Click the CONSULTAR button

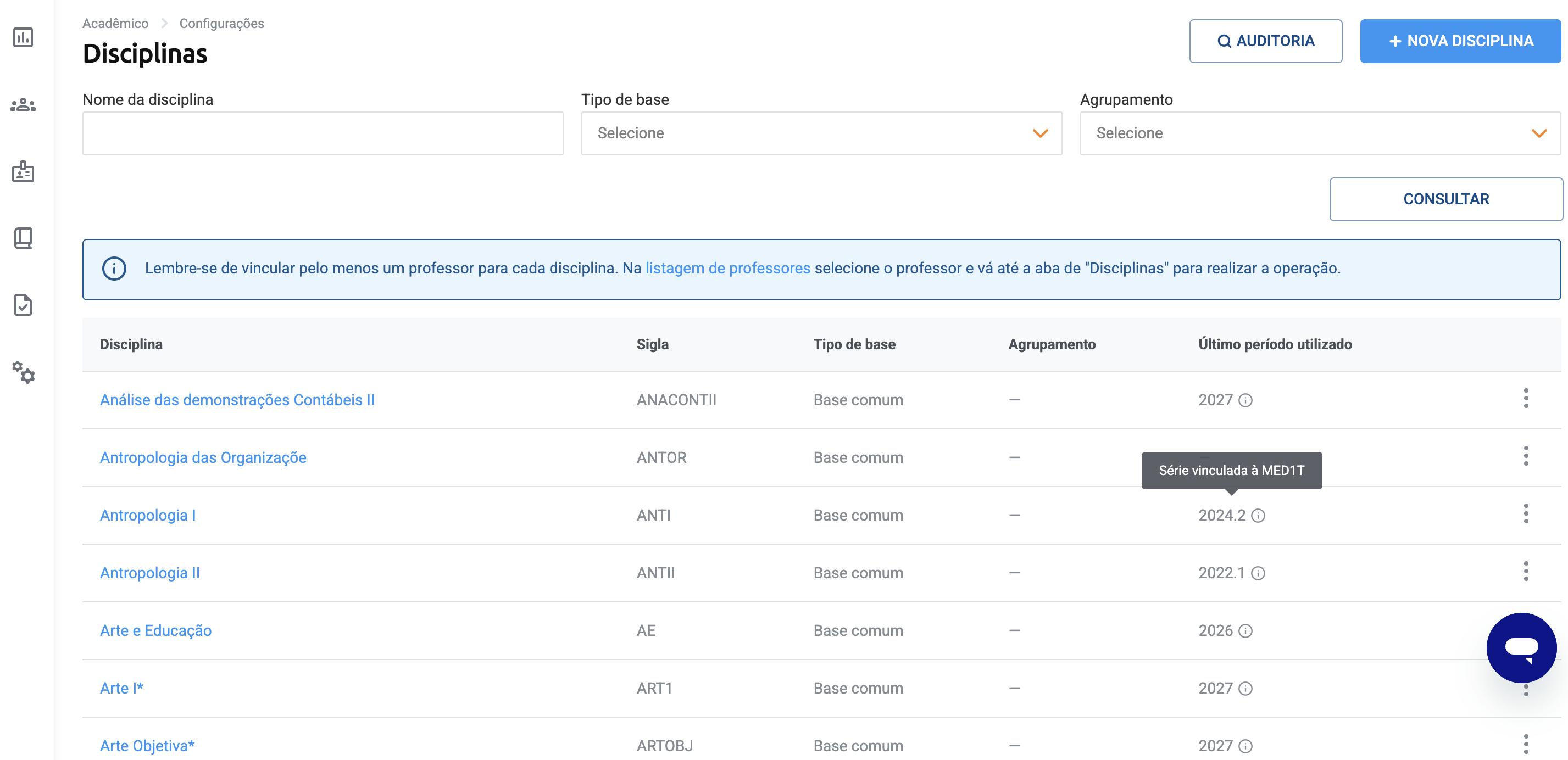pos(1445,199)
